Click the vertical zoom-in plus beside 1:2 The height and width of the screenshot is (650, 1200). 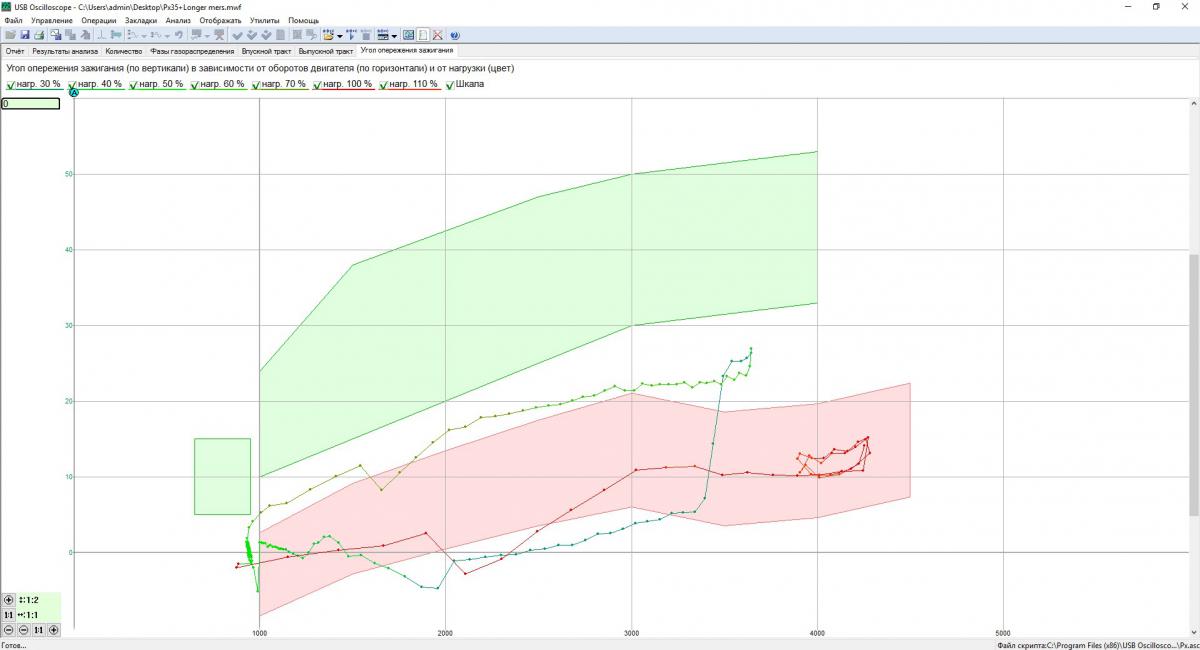point(9,600)
